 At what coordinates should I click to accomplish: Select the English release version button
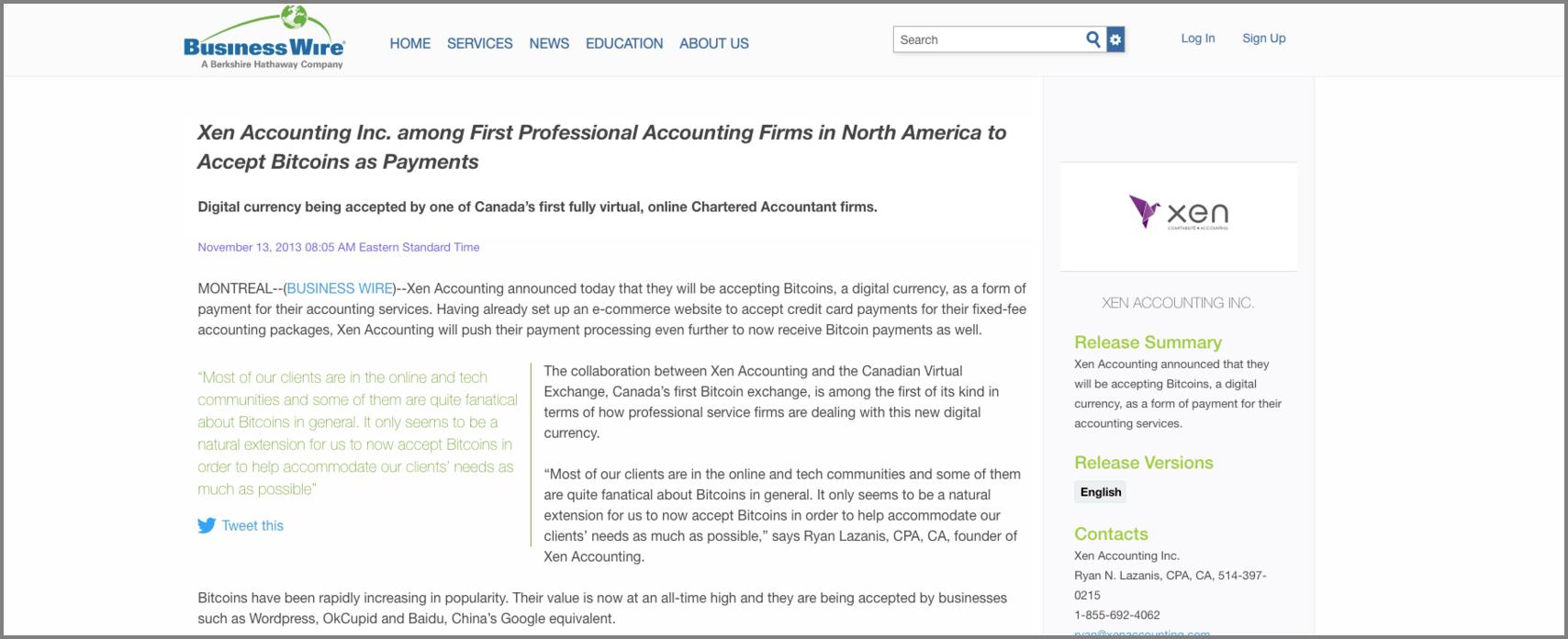[x=1101, y=492]
